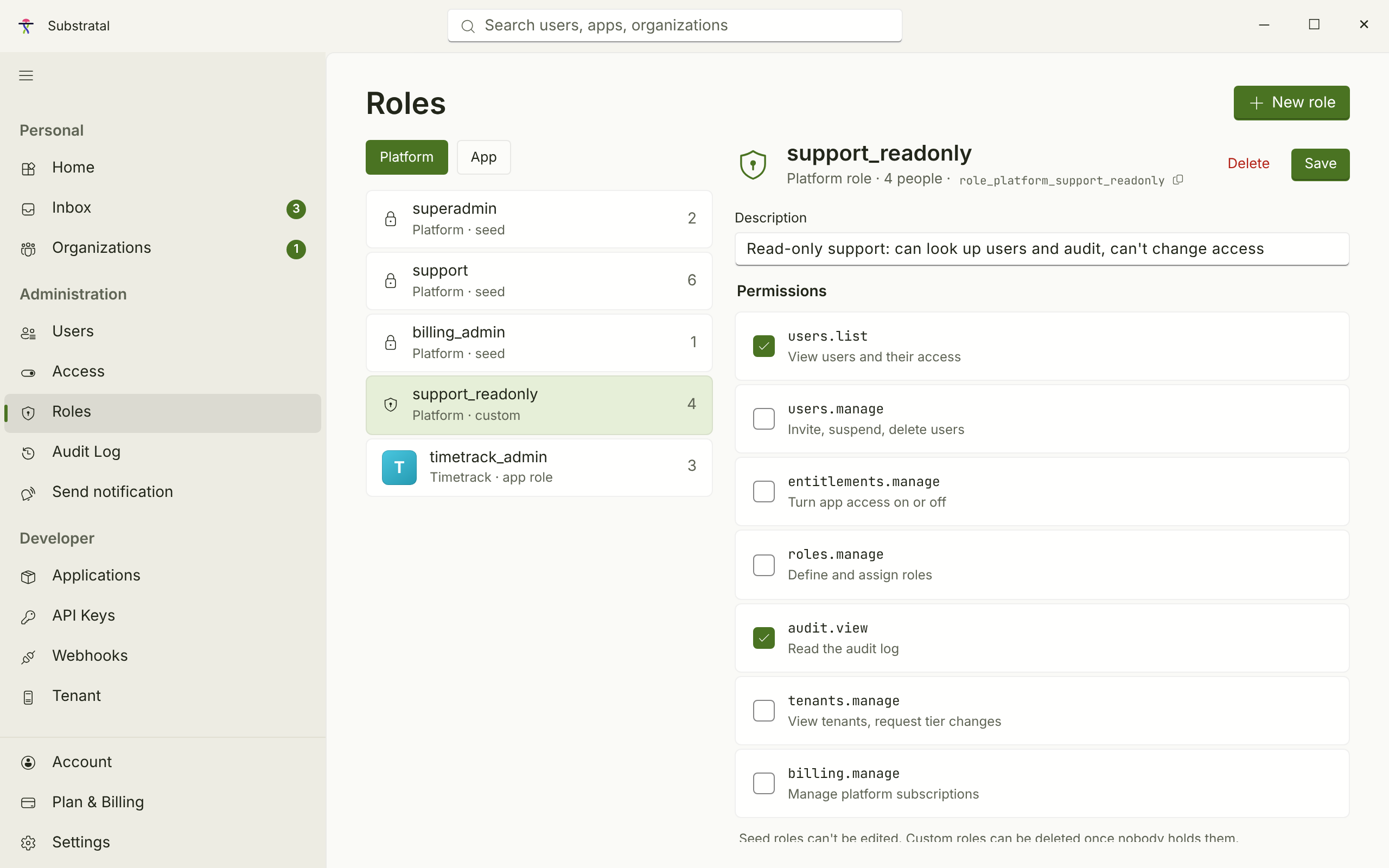Click the API Keys key icon

tap(28, 617)
